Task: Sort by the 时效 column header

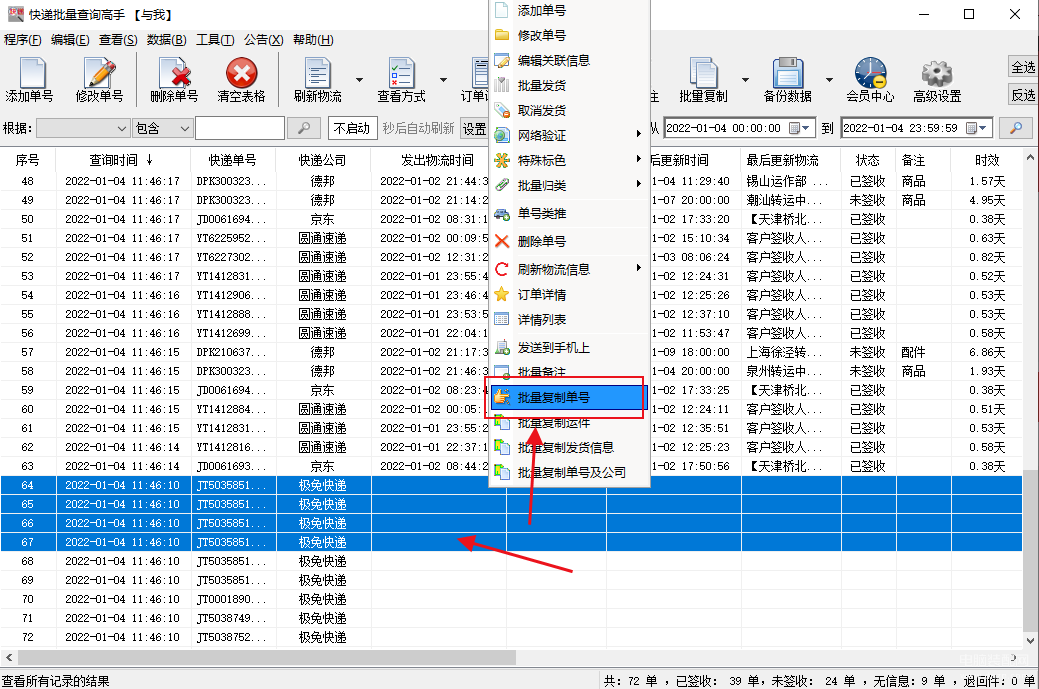Action: pos(987,160)
